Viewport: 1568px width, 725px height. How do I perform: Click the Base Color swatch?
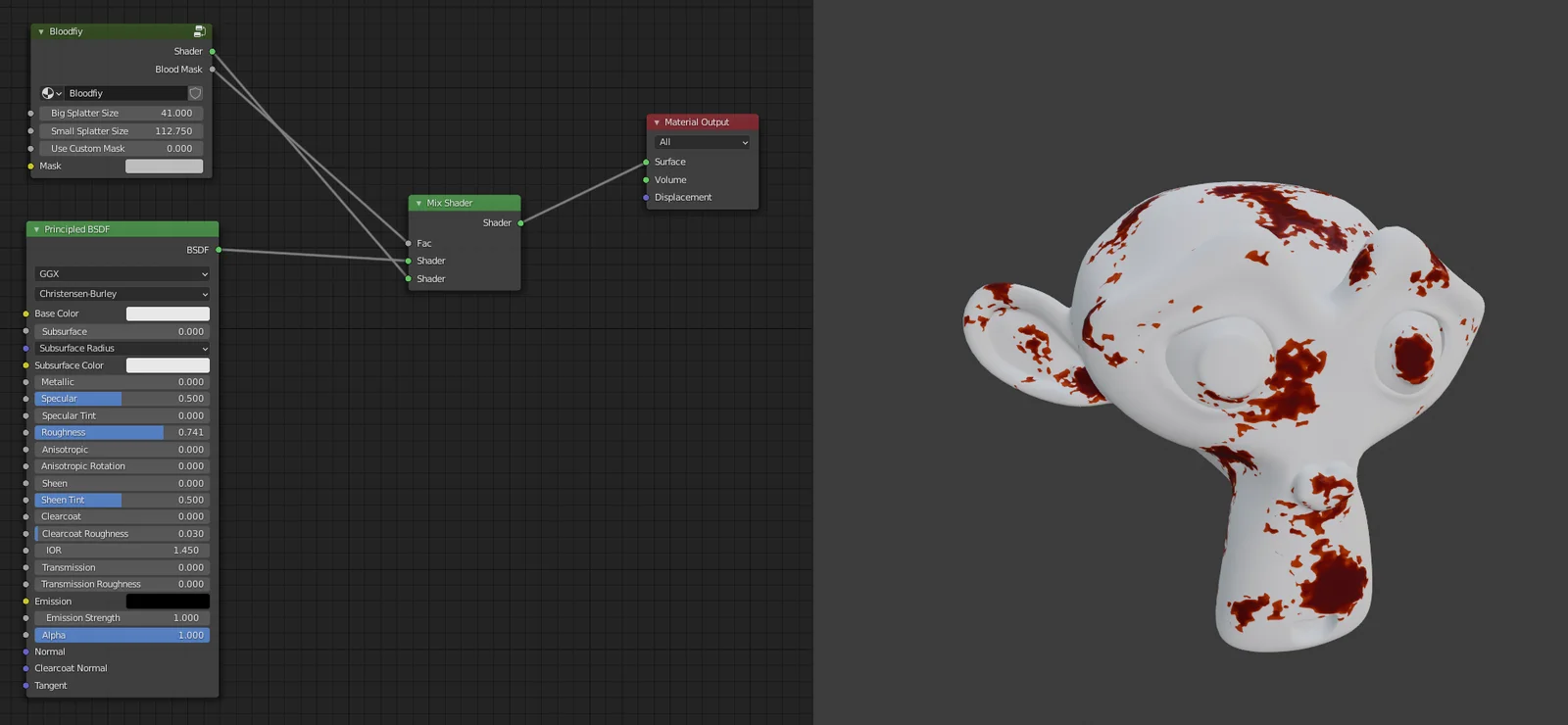click(168, 314)
